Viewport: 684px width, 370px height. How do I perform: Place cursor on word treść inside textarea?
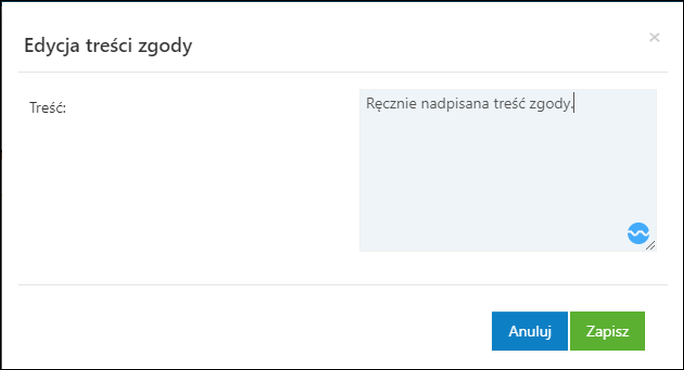509,104
